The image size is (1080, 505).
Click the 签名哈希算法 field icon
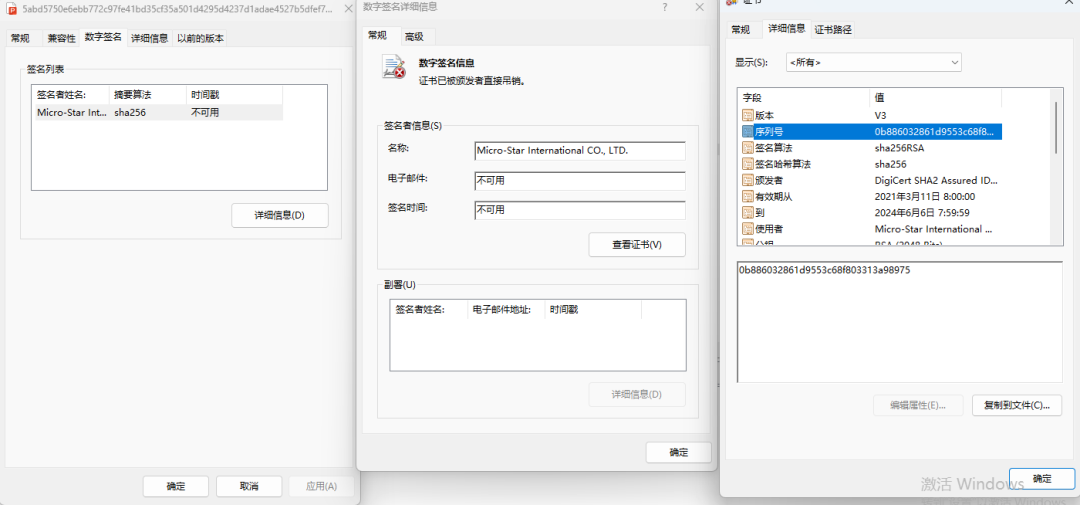point(748,164)
